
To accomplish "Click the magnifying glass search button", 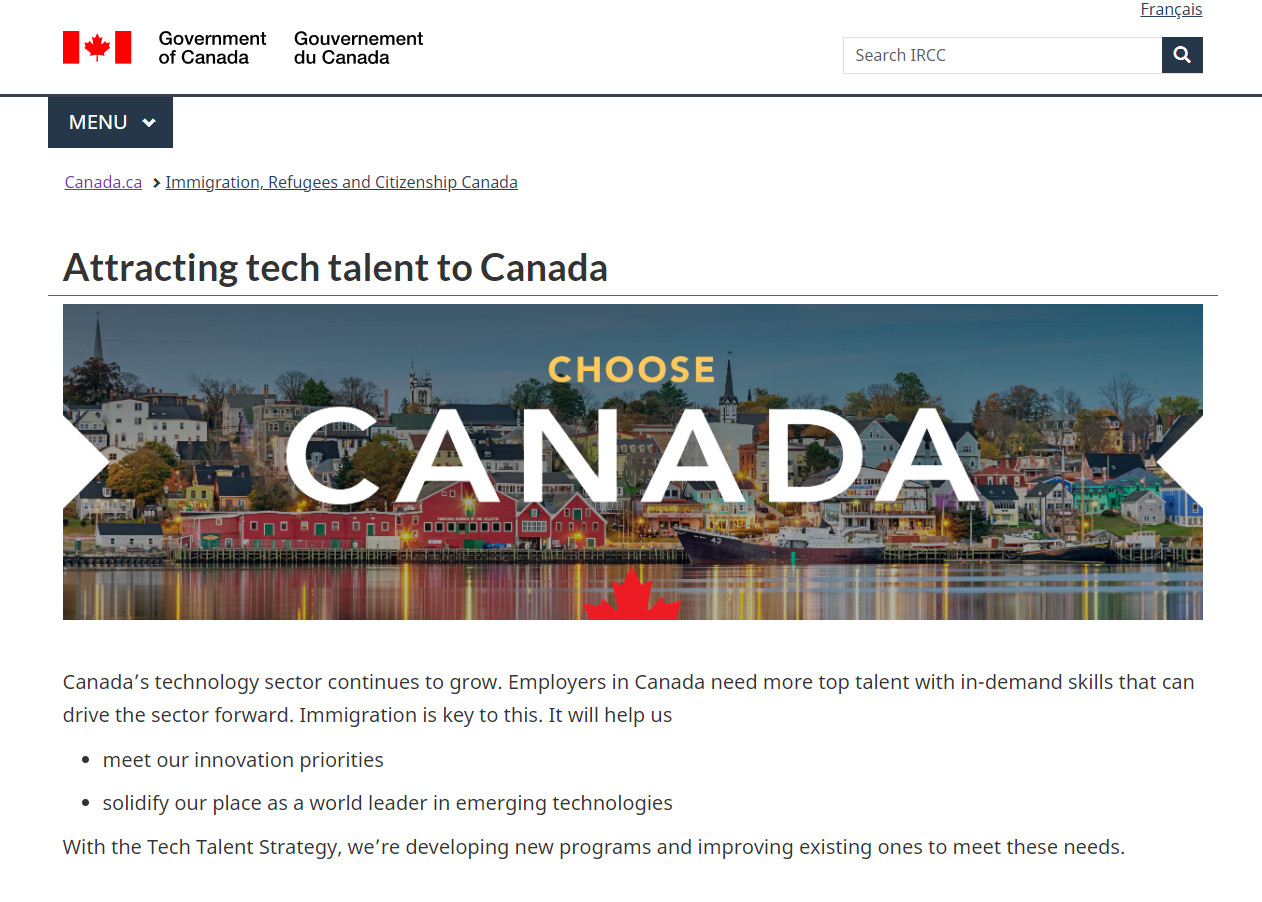I will point(1182,55).
